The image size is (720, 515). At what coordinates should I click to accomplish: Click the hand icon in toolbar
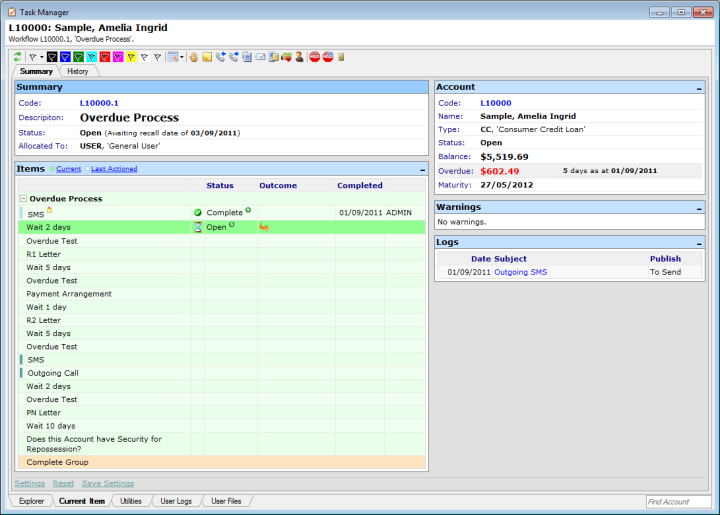pyautogui.click(x=194, y=57)
